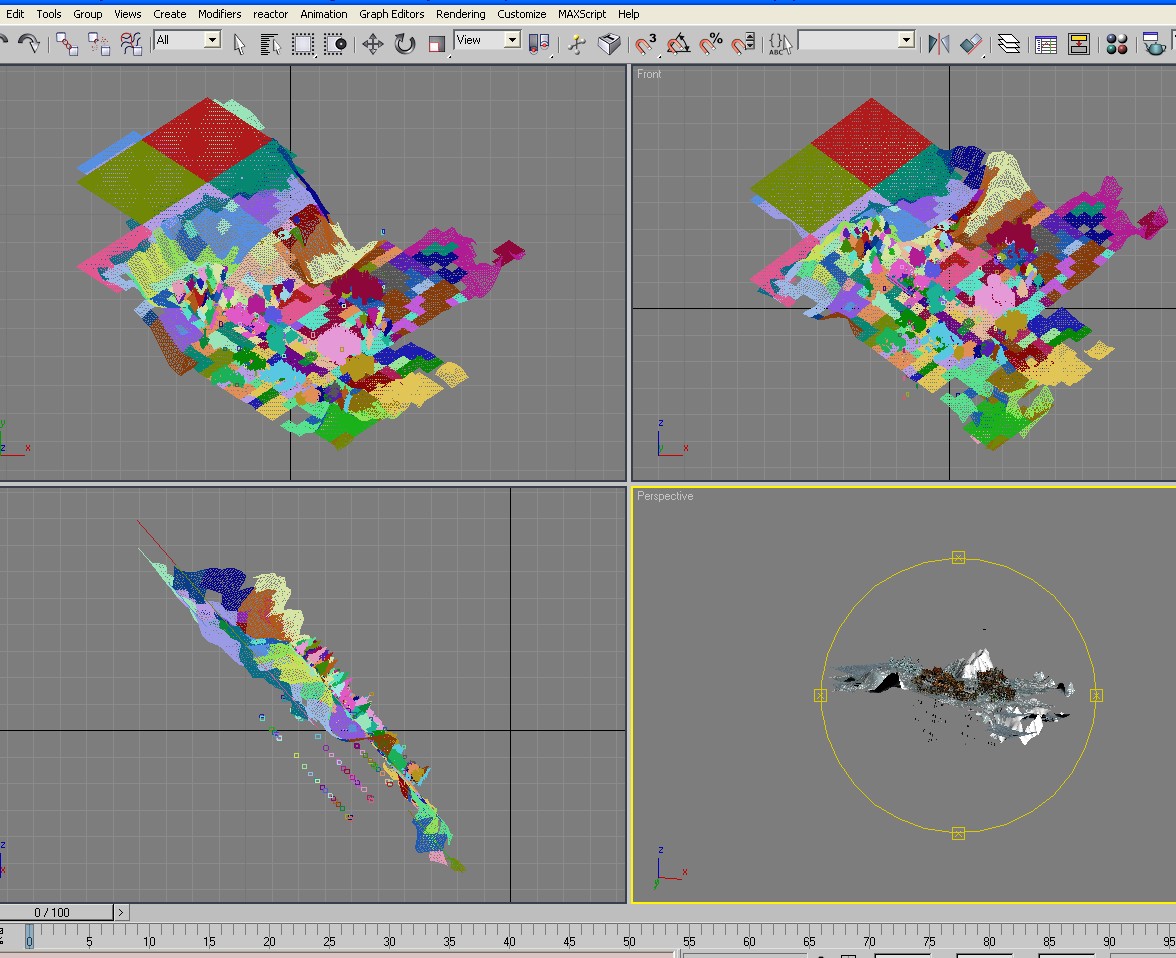Click the time slider next-frame arrow
Screen dimensions: 1176x958
tap(121, 912)
